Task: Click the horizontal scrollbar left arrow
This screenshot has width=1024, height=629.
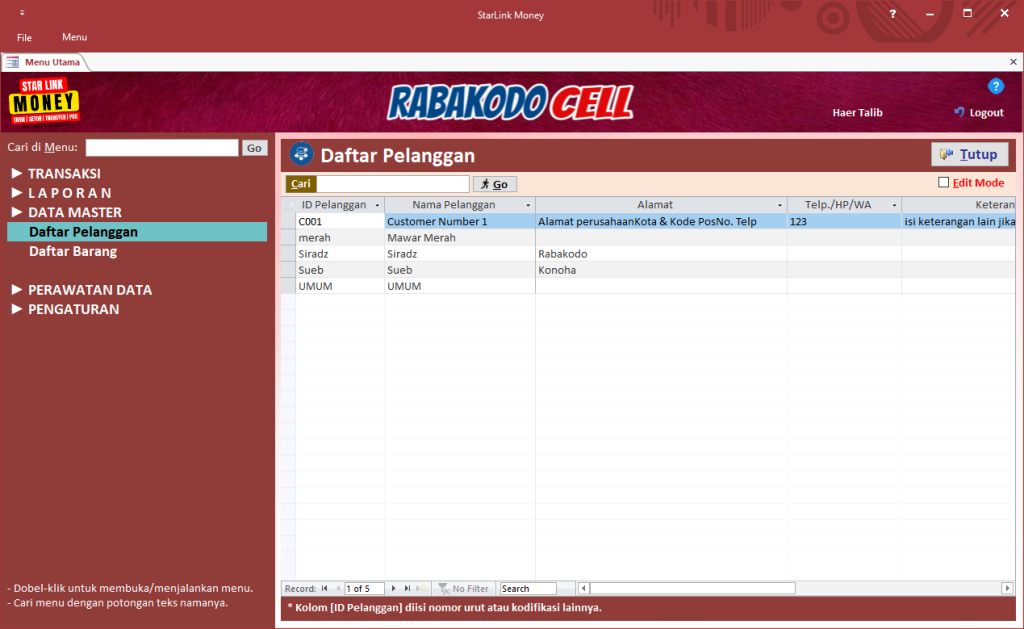Action: pyautogui.click(x=584, y=589)
